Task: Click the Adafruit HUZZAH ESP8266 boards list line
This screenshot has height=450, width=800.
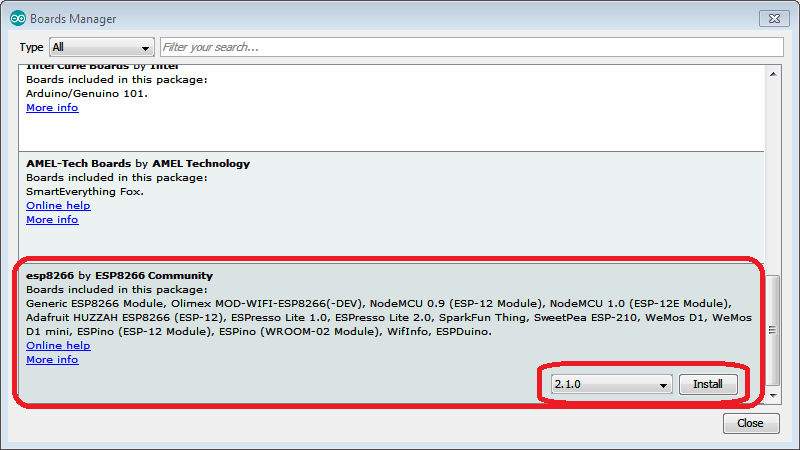Action: pos(389,317)
